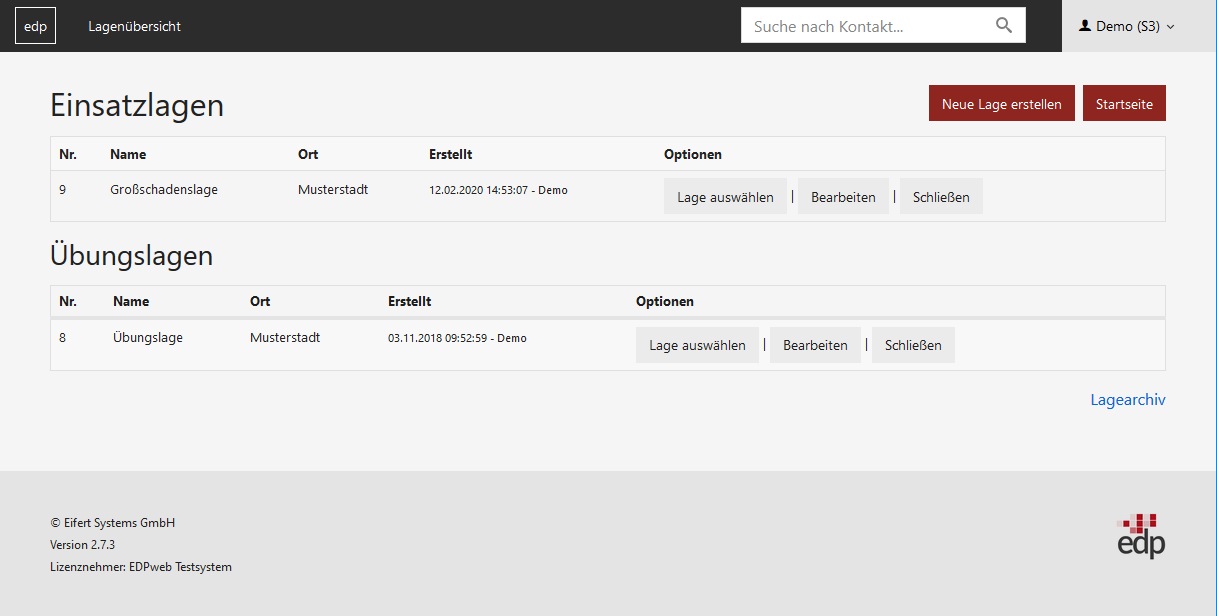Click the 03.11.2018 09:52:59 - Demo timestamp
Image resolution: width=1217 pixels, height=616 pixels.
[x=457, y=338]
